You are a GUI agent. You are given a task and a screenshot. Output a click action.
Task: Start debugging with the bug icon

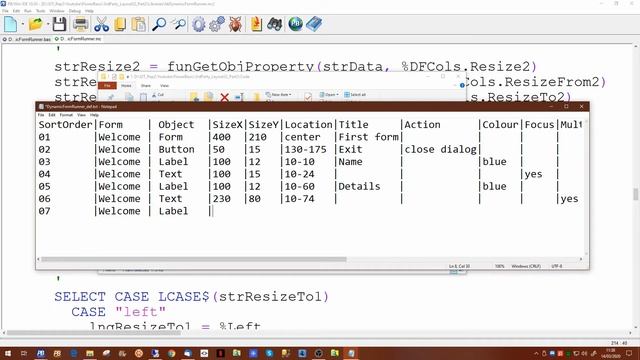pos(235,24)
